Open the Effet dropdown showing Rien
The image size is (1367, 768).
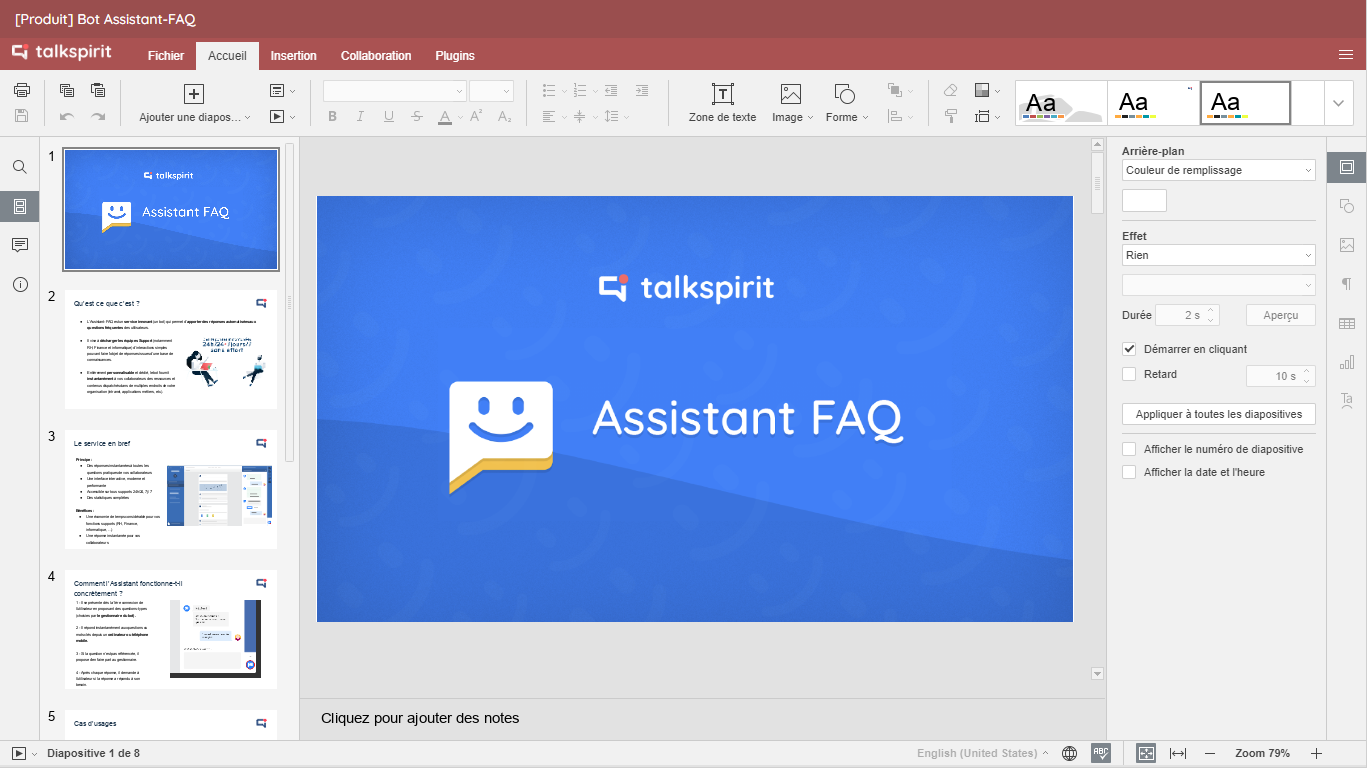click(x=1218, y=255)
